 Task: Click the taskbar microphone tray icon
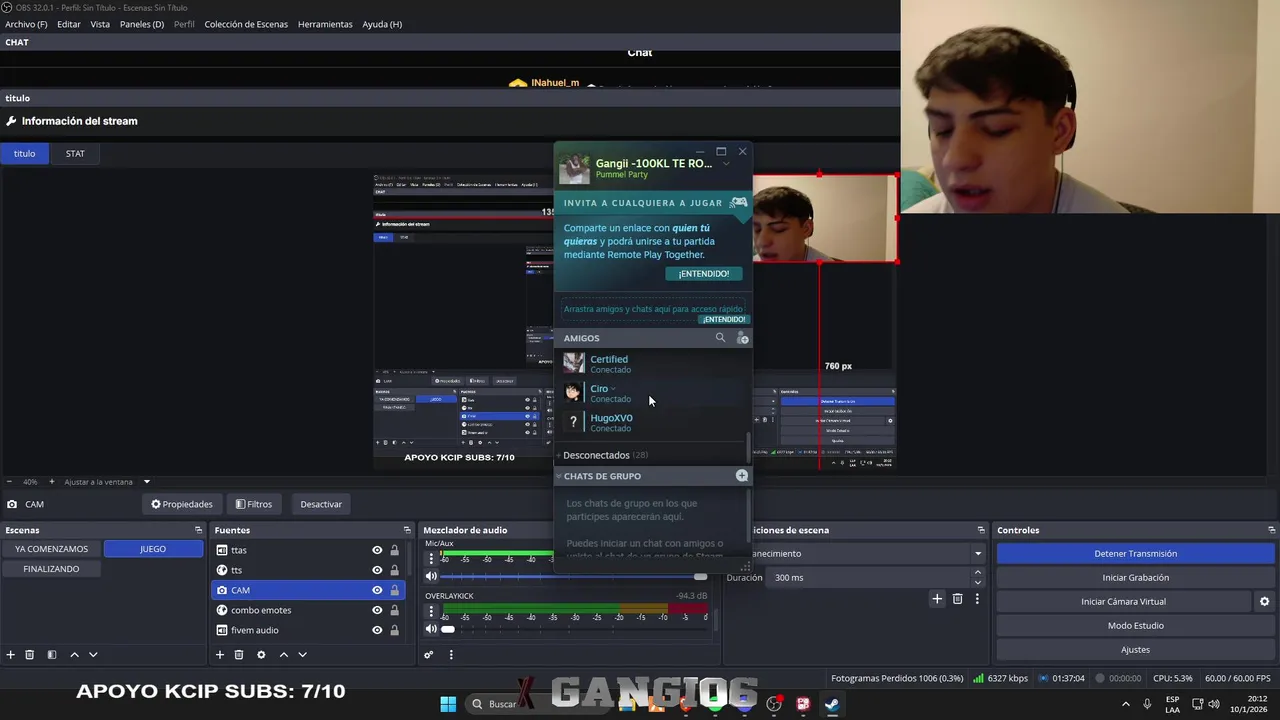click(x=1147, y=704)
